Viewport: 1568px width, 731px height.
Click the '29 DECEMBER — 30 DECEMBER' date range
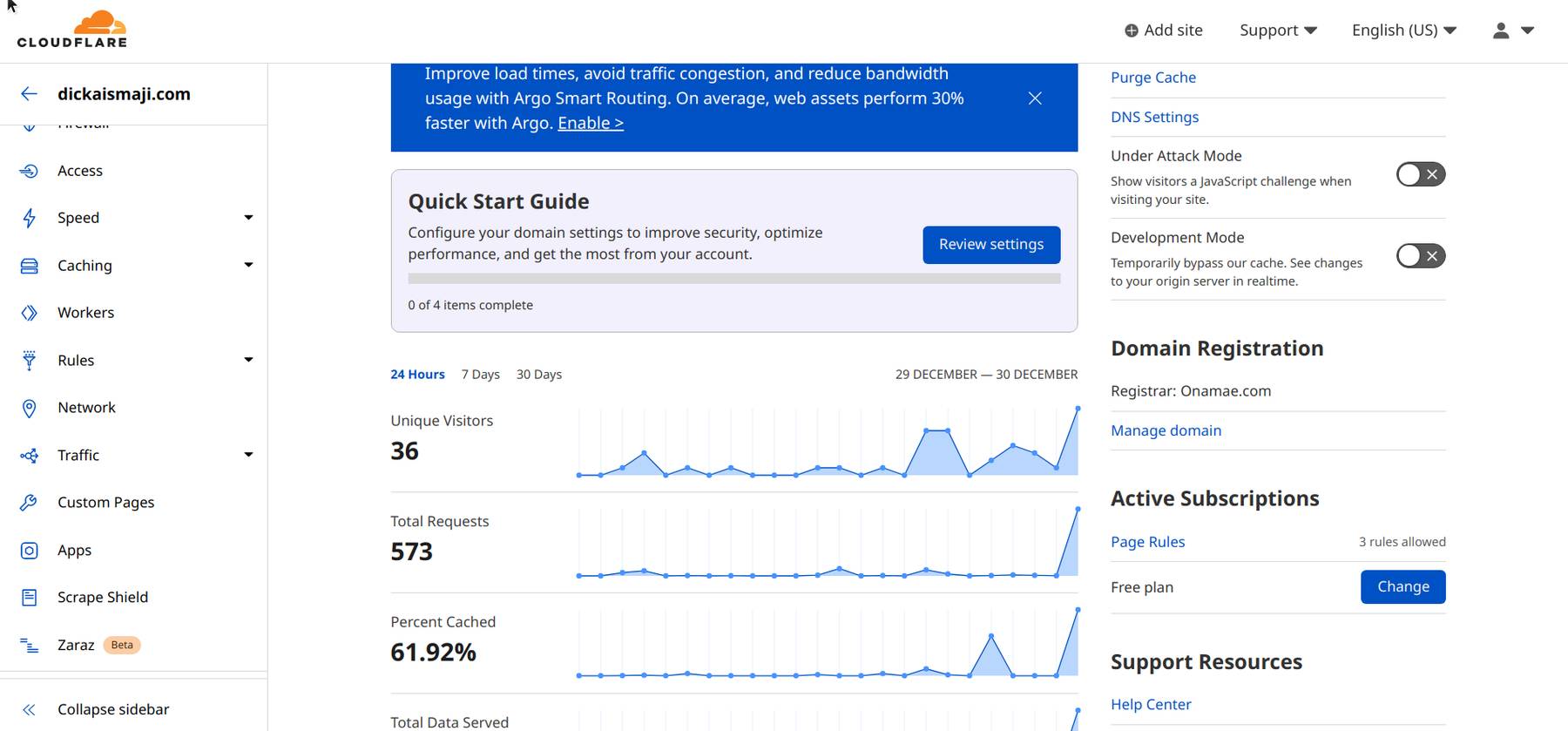[x=986, y=375]
